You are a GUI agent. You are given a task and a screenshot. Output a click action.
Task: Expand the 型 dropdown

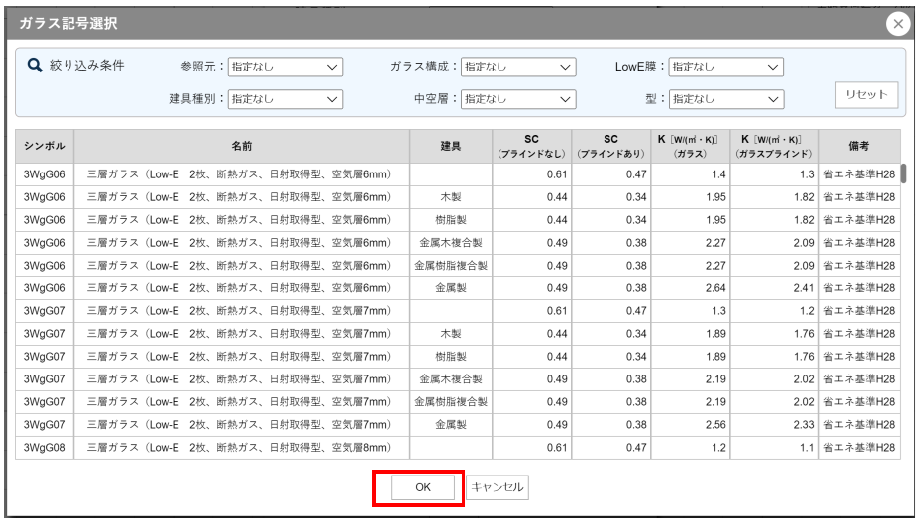tap(725, 99)
